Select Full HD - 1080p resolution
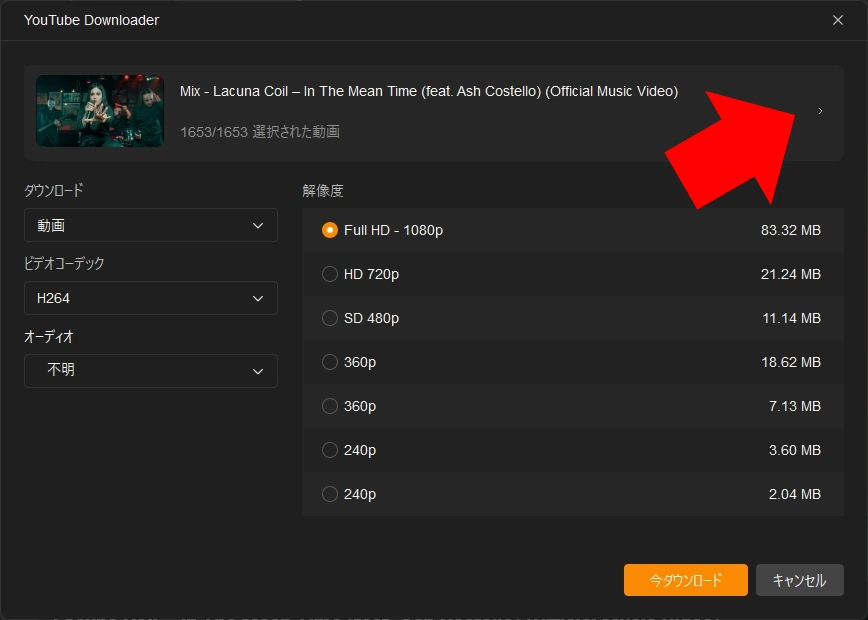The height and width of the screenshot is (620, 868). point(330,230)
